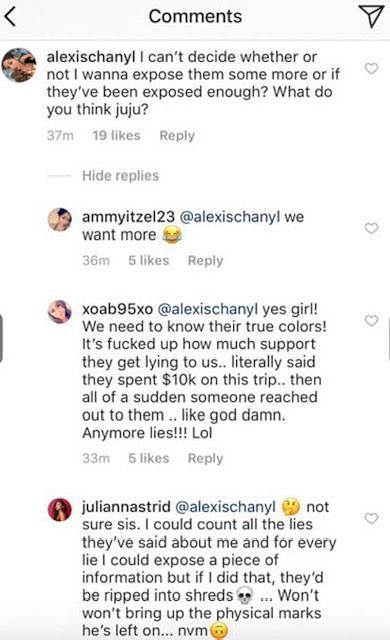
Task: Open xoab95xo's profile avatar
Action: coord(60,312)
